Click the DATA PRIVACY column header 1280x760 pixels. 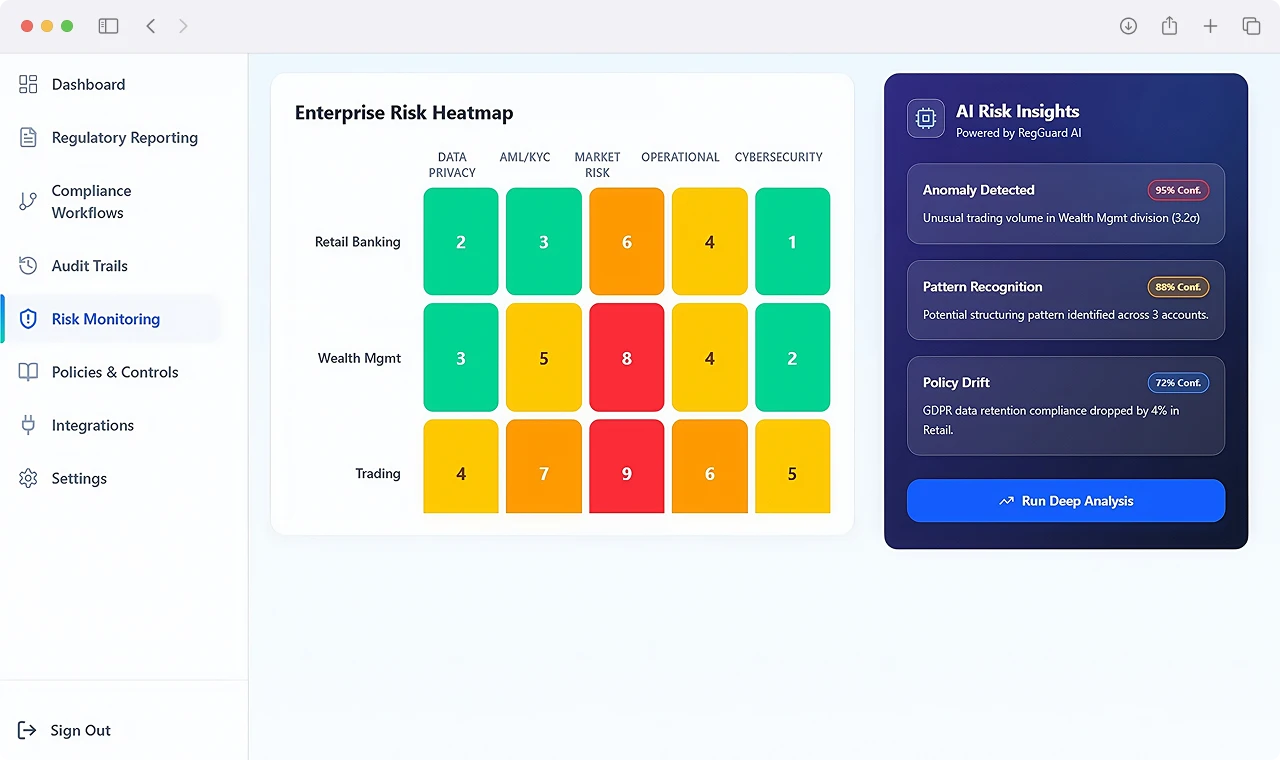click(x=452, y=165)
